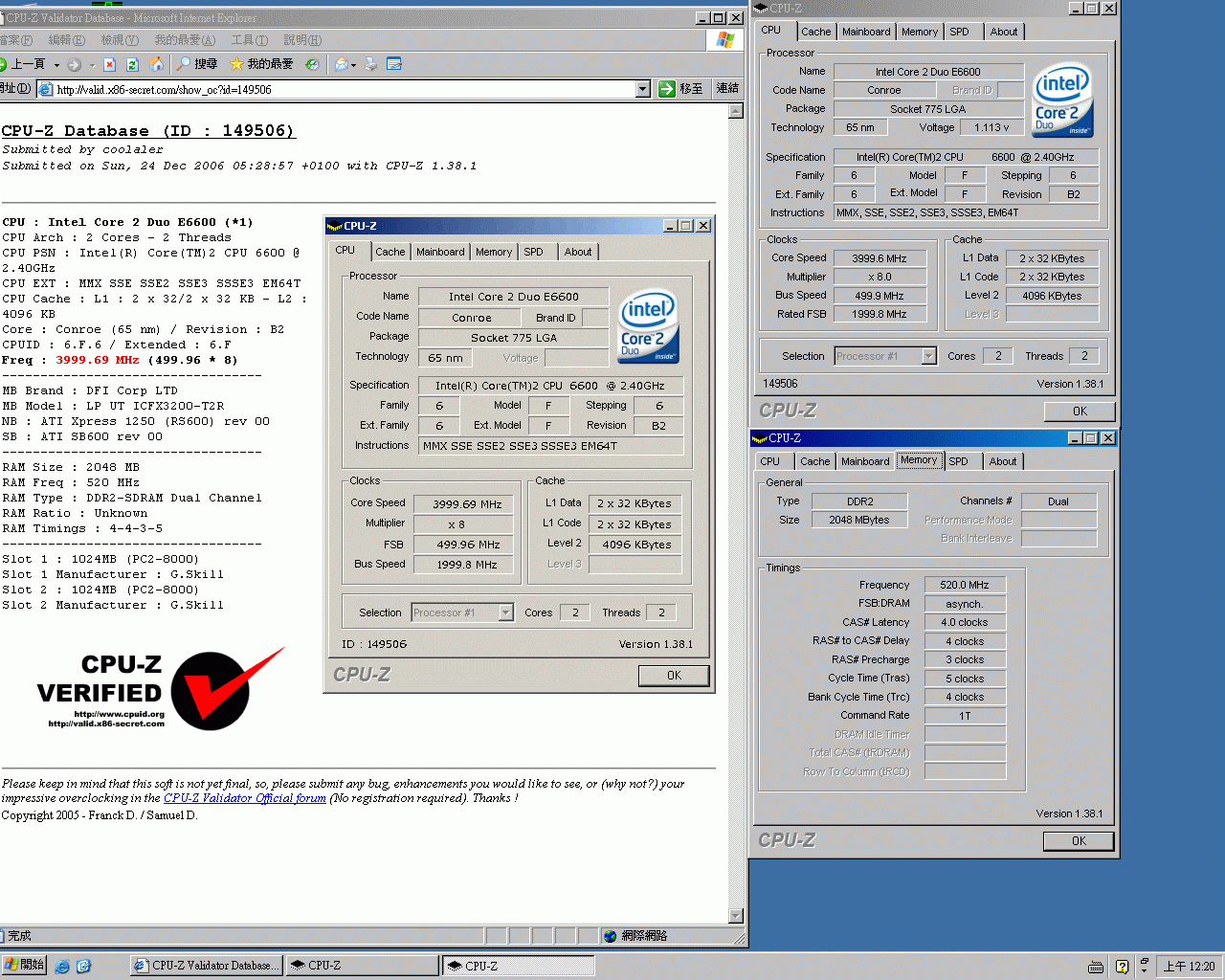Click the question mark icon in system tray

[x=1122, y=967]
